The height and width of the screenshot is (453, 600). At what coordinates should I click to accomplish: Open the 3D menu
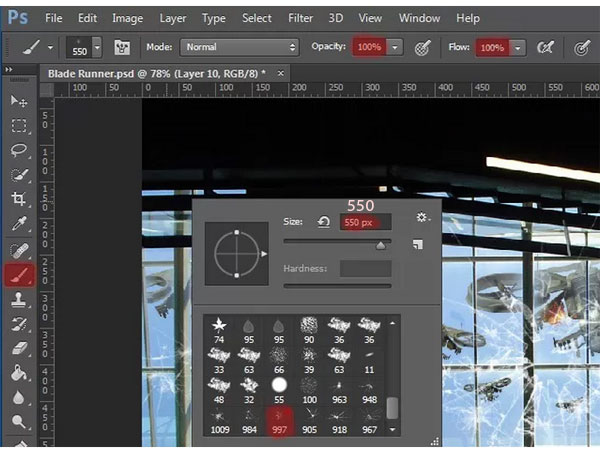tap(336, 18)
